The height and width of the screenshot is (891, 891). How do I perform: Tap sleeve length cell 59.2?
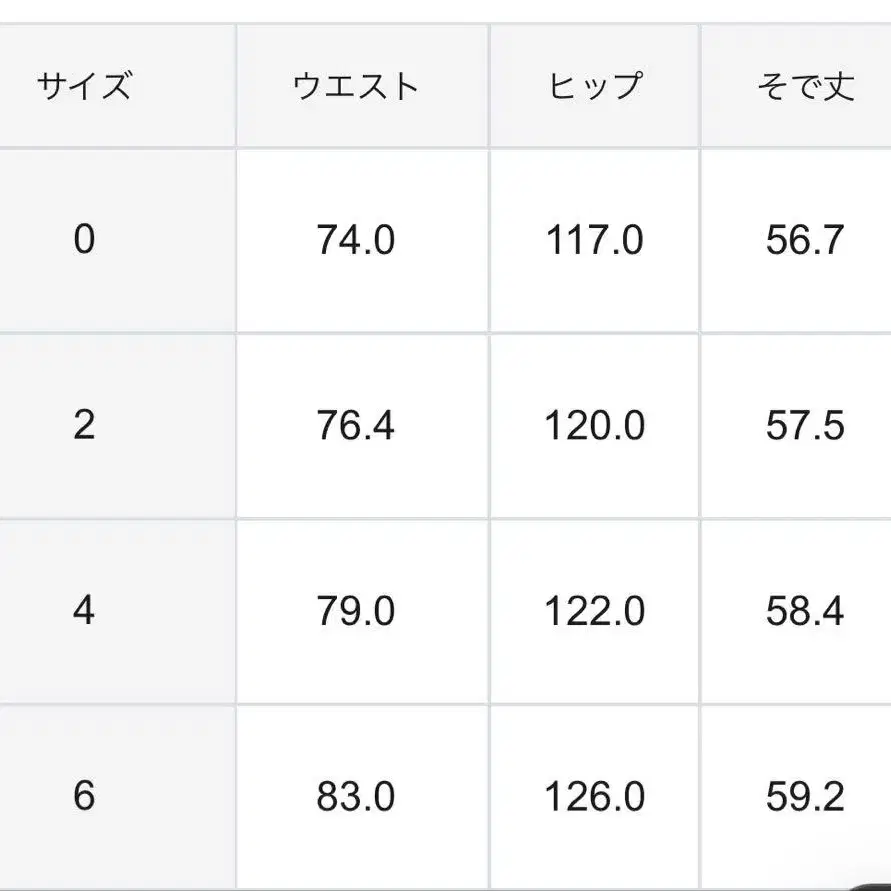(x=805, y=797)
